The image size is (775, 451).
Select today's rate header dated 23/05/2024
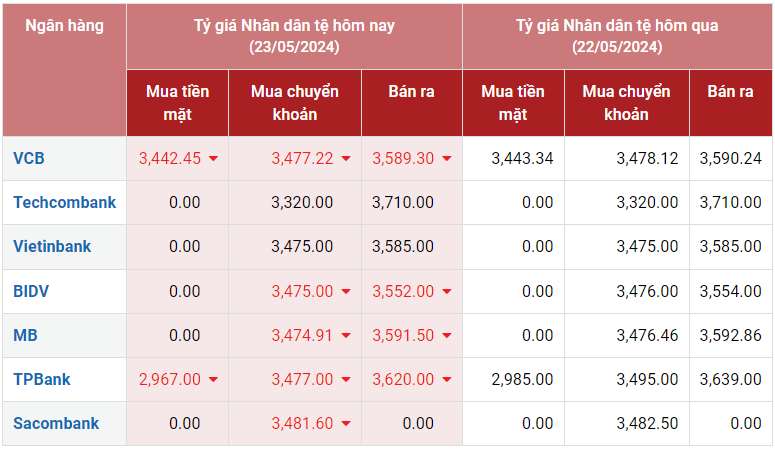click(294, 36)
